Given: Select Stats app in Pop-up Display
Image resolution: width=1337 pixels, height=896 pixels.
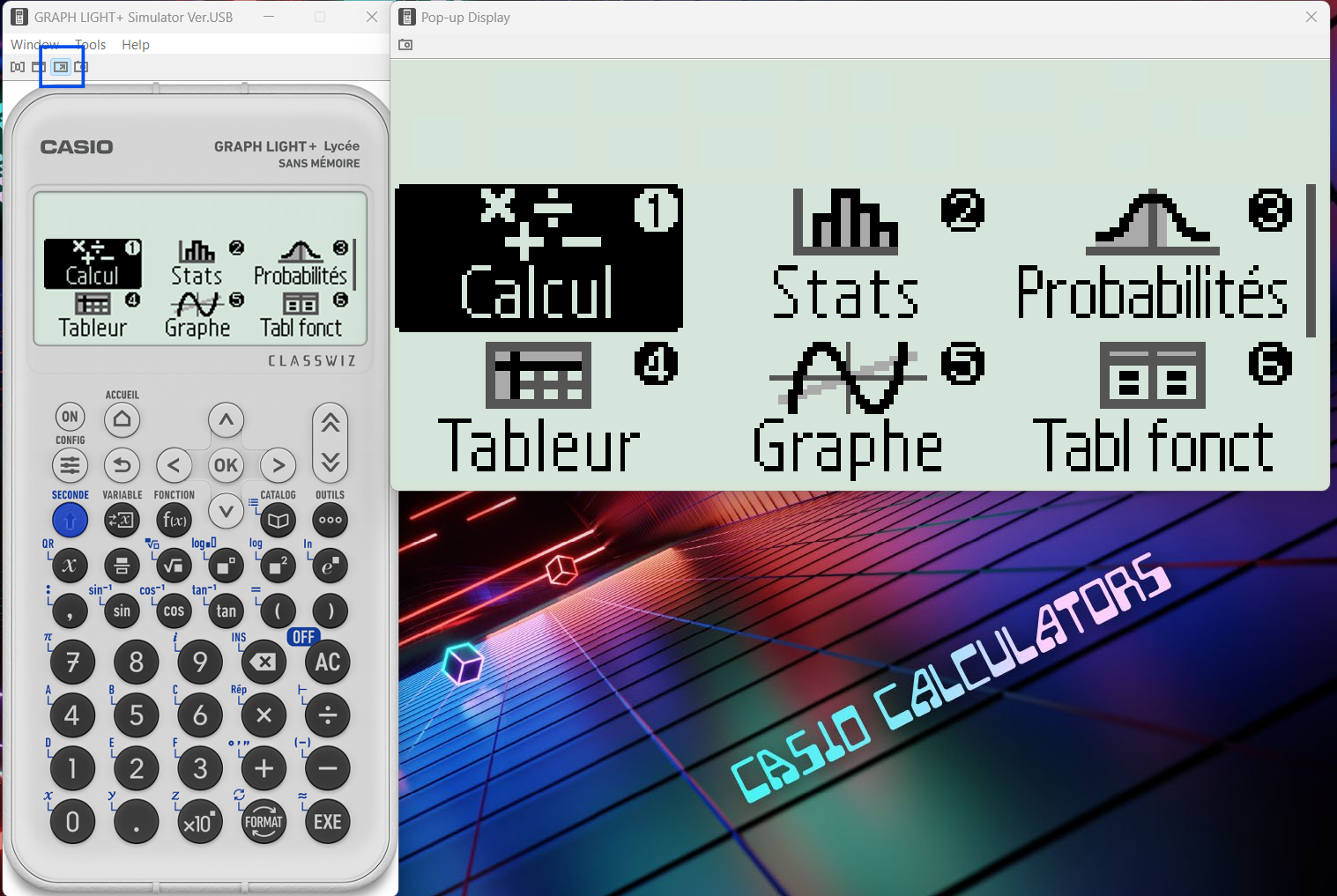Looking at the screenshot, I should (x=847, y=257).
